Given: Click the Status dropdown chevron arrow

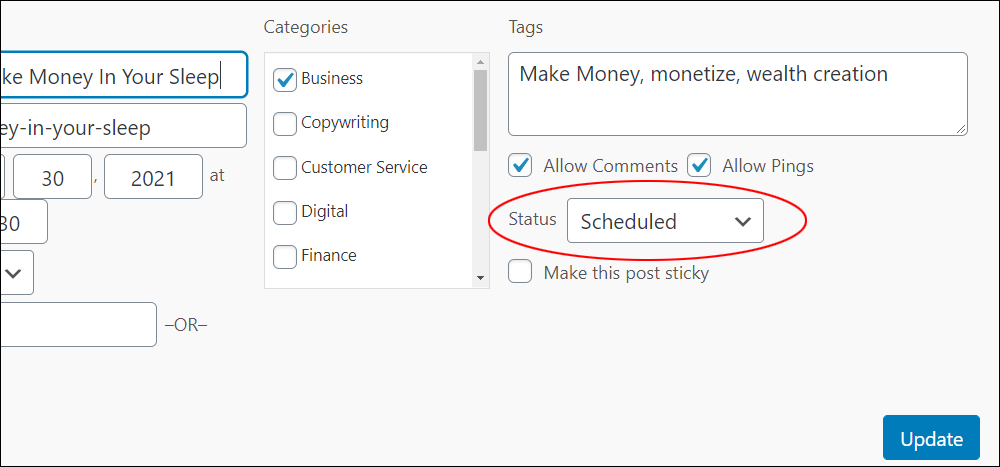Looking at the screenshot, I should point(742,221).
